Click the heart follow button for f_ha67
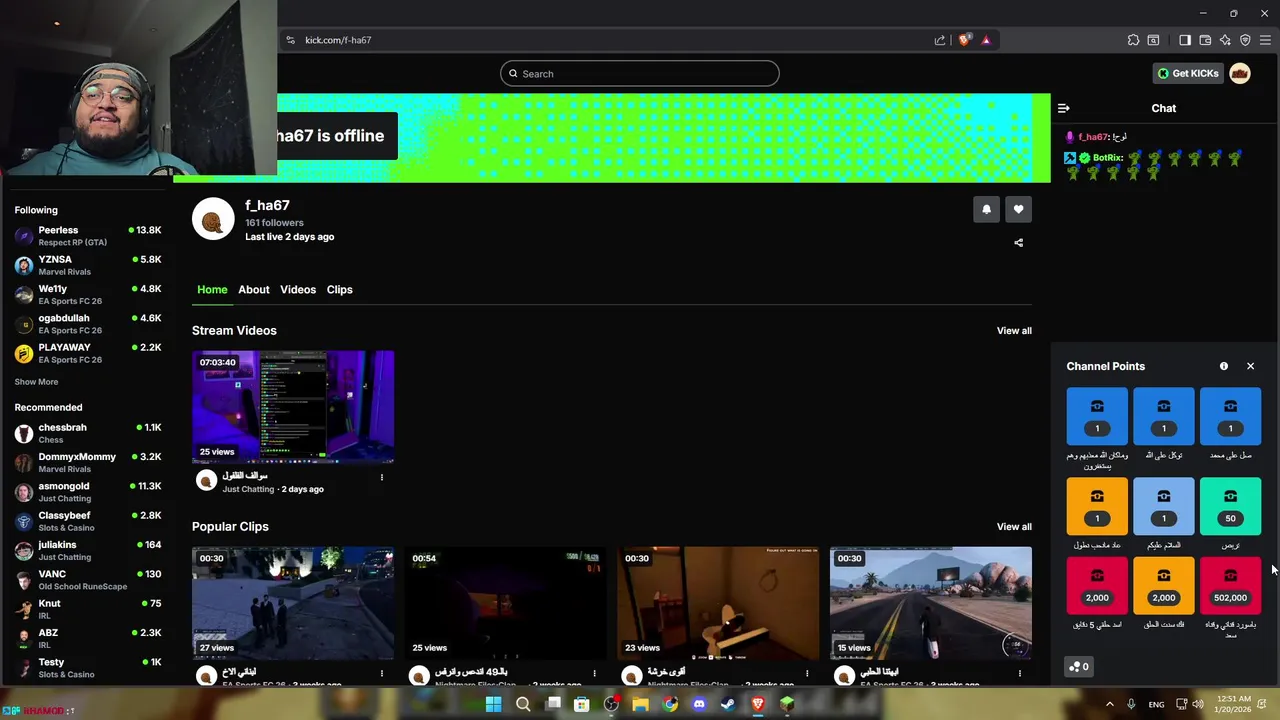This screenshot has width=1280, height=720. pyautogui.click(x=1018, y=209)
